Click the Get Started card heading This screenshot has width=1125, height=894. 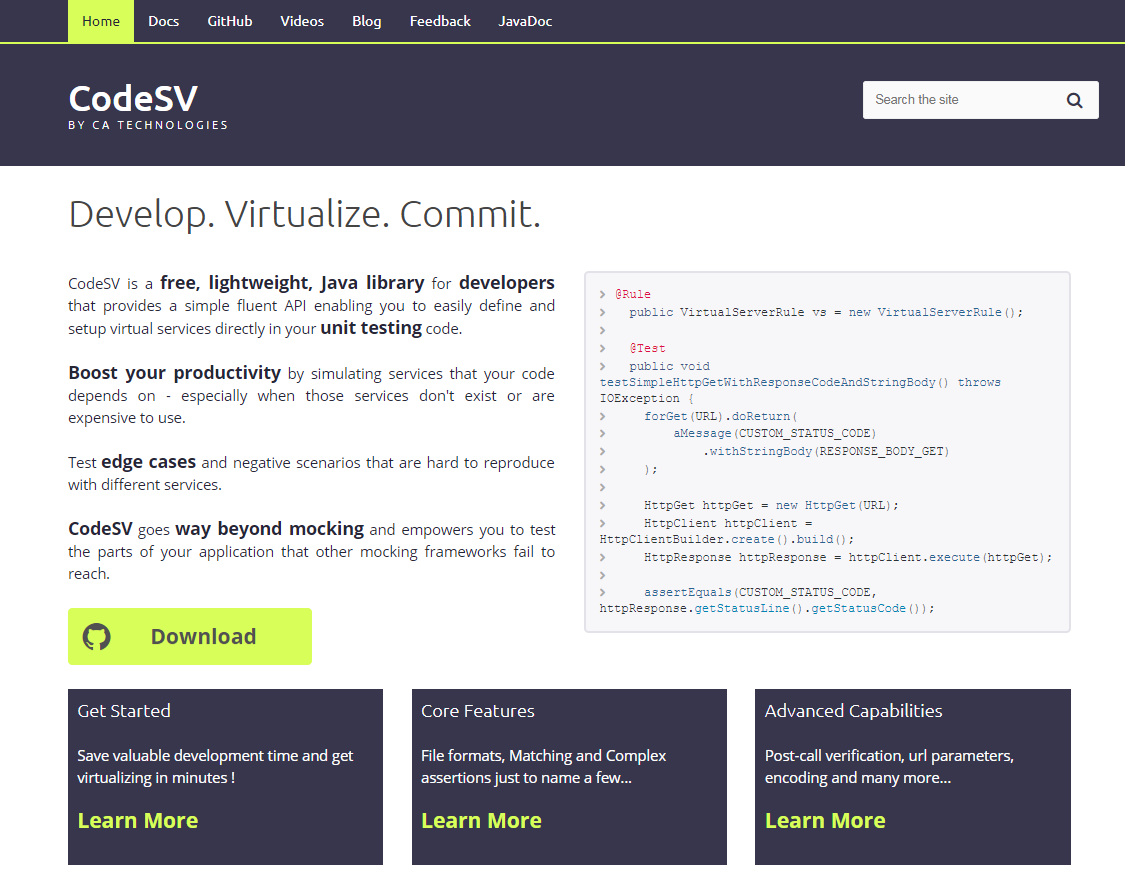(x=124, y=711)
